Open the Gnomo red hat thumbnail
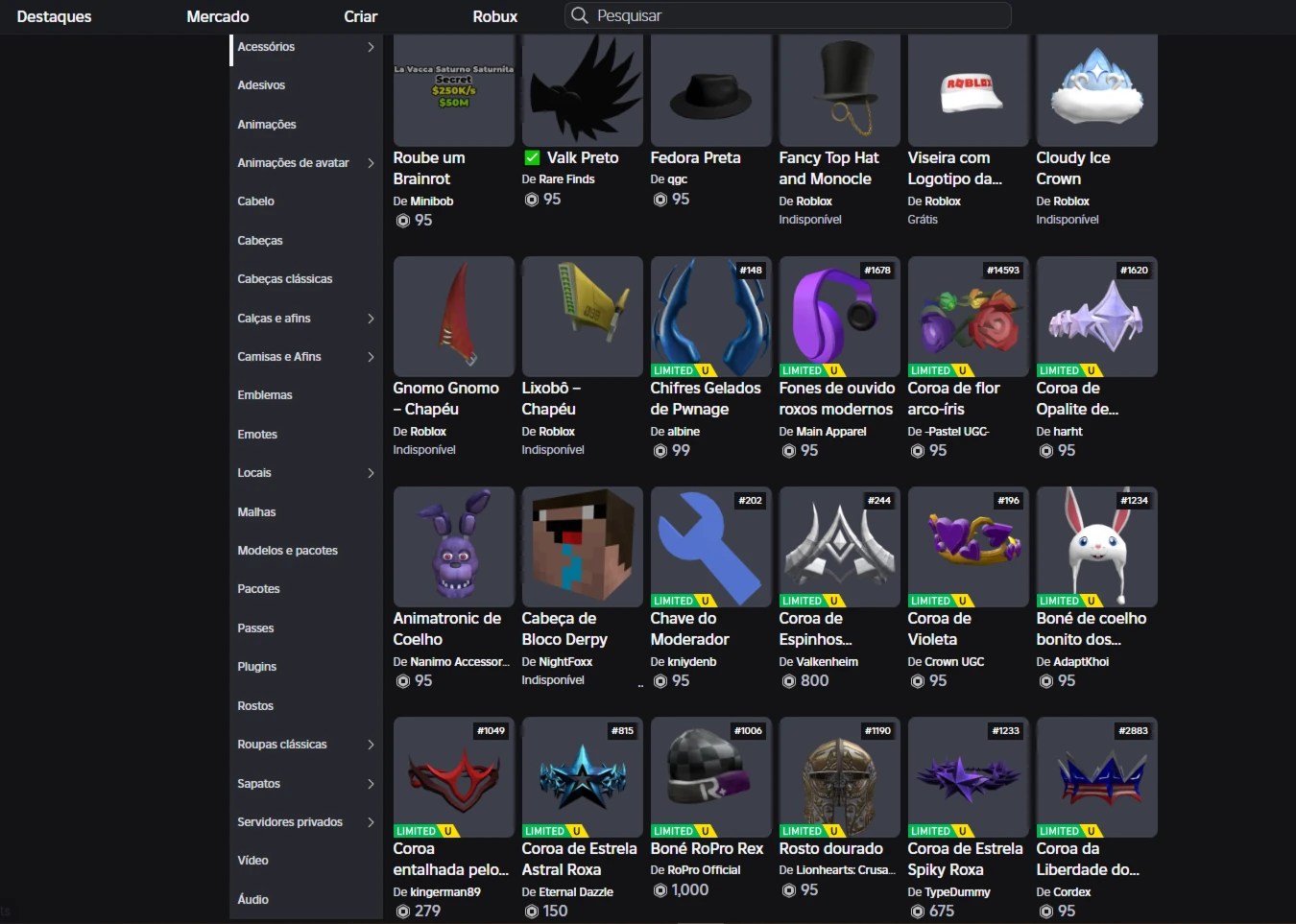 [454, 317]
